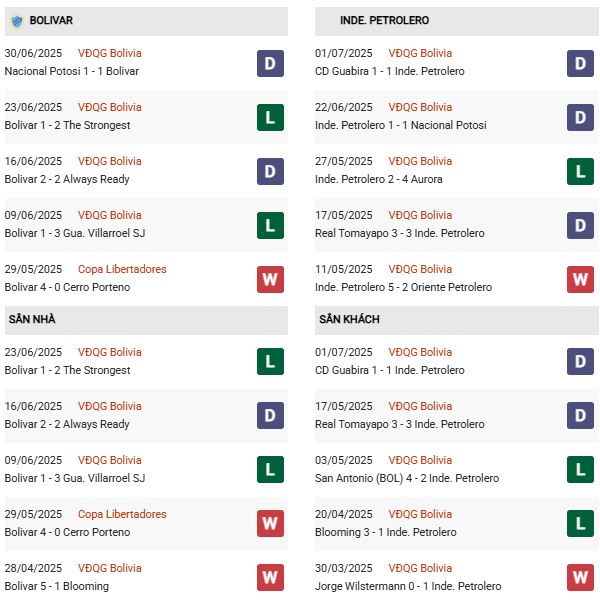Click the VĐQG Bolivia link dated 22/06/2025
Viewport: 600px width, 600px height.
tap(421, 107)
